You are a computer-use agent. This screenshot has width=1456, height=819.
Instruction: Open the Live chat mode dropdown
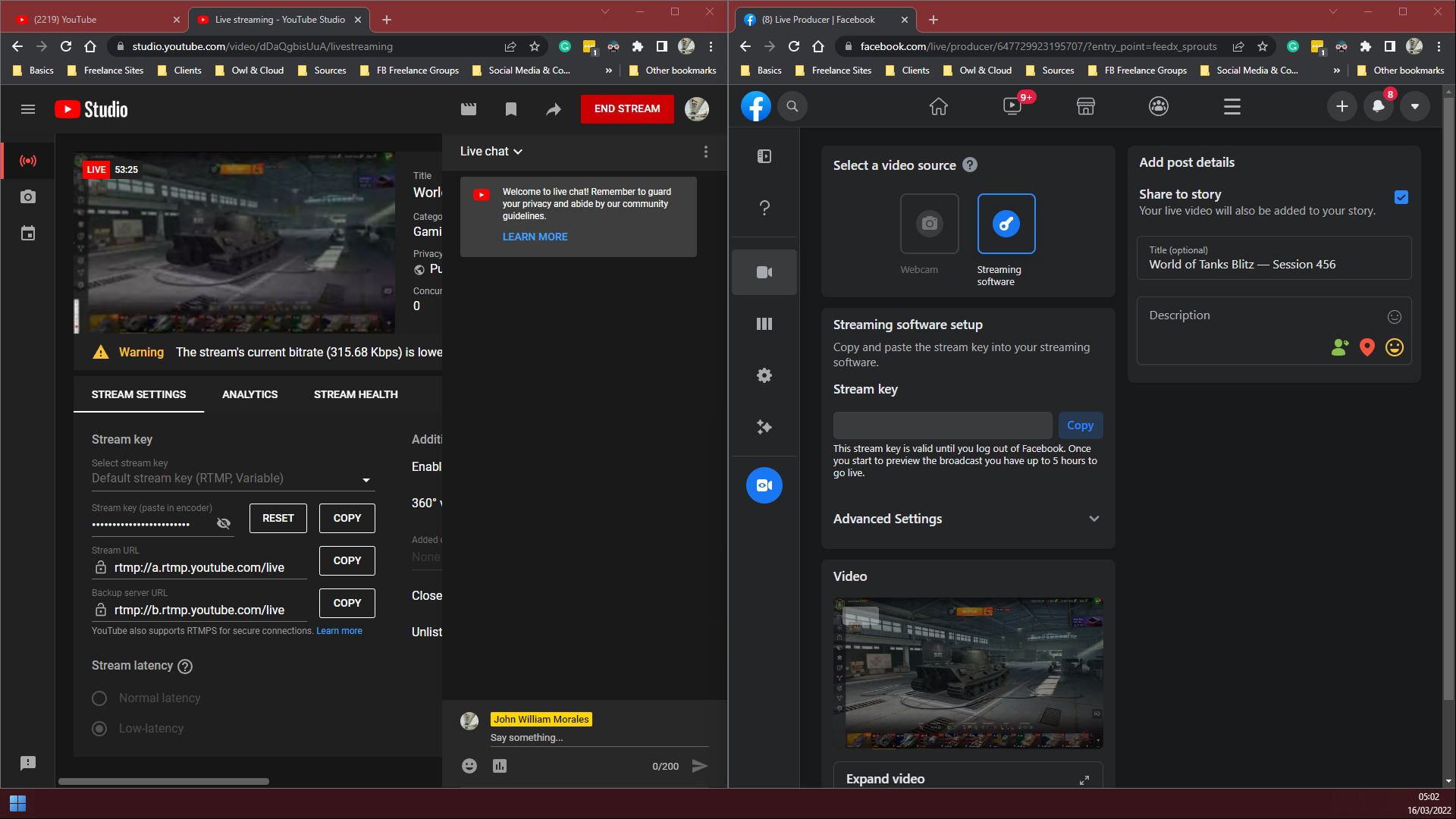491,152
